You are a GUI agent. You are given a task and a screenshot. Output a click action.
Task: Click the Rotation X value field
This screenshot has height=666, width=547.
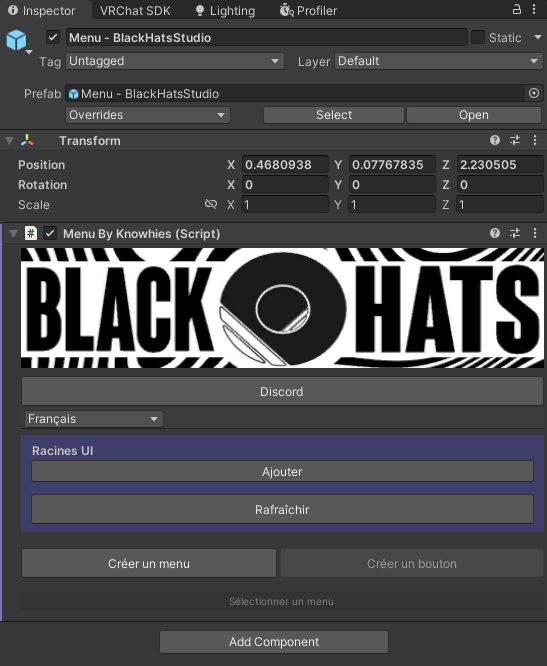[285, 185]
